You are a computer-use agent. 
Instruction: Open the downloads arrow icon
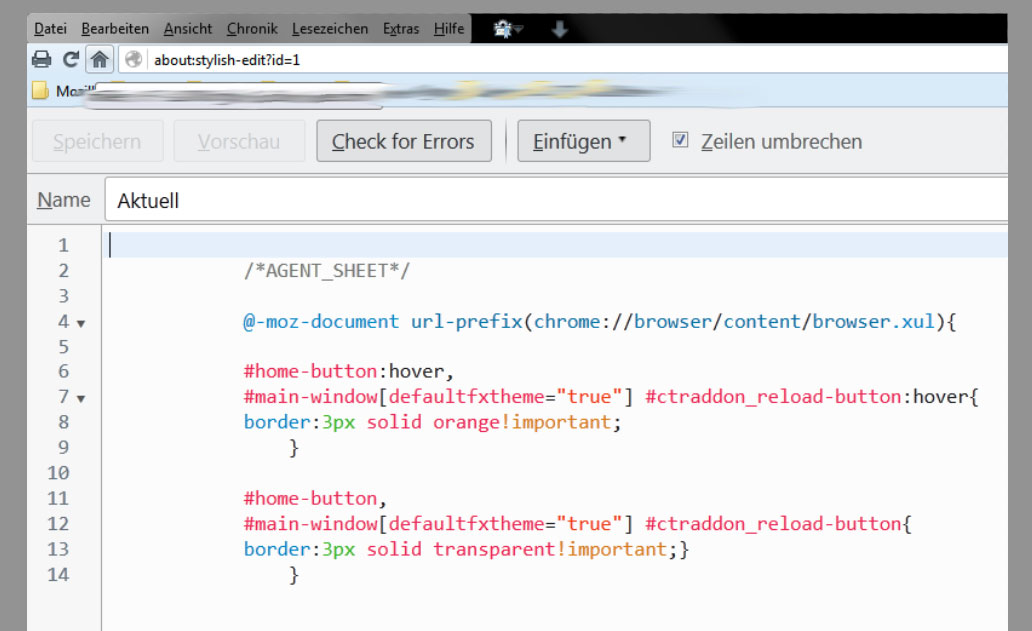559,30
